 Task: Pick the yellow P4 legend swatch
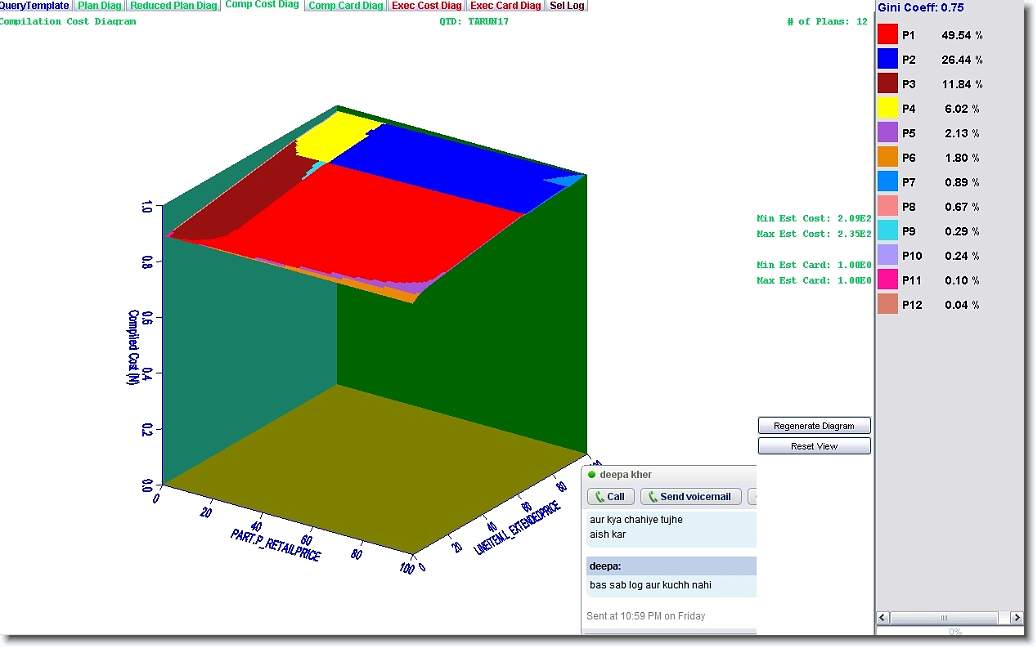tap(888, 108)
